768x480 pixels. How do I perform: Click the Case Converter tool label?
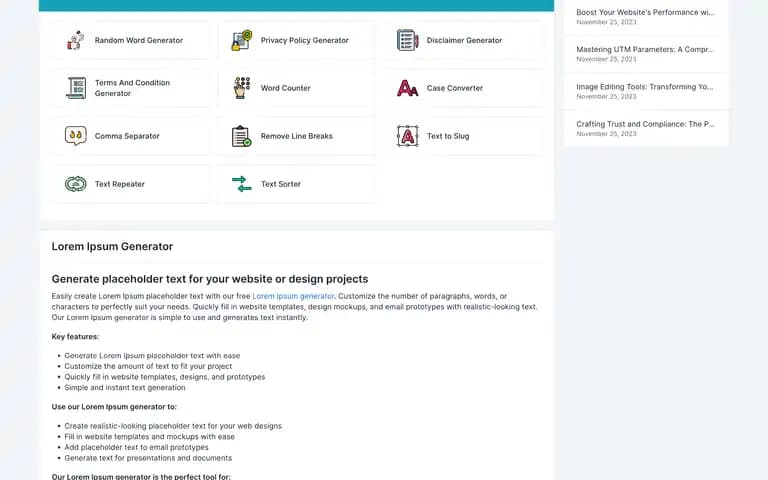click(x=455, y=88)
